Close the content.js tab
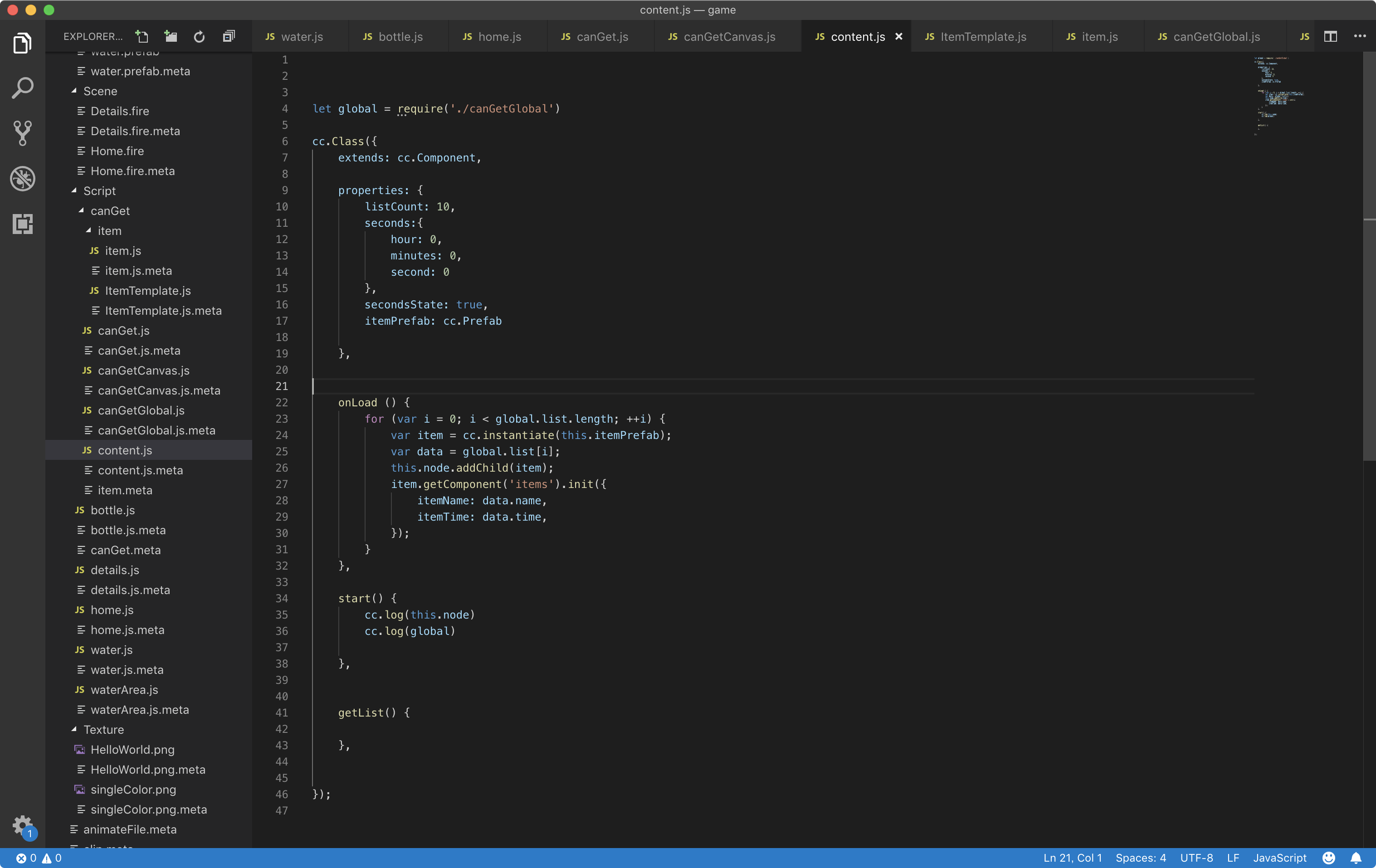The image size is (1376, 868). pos(899,37)
